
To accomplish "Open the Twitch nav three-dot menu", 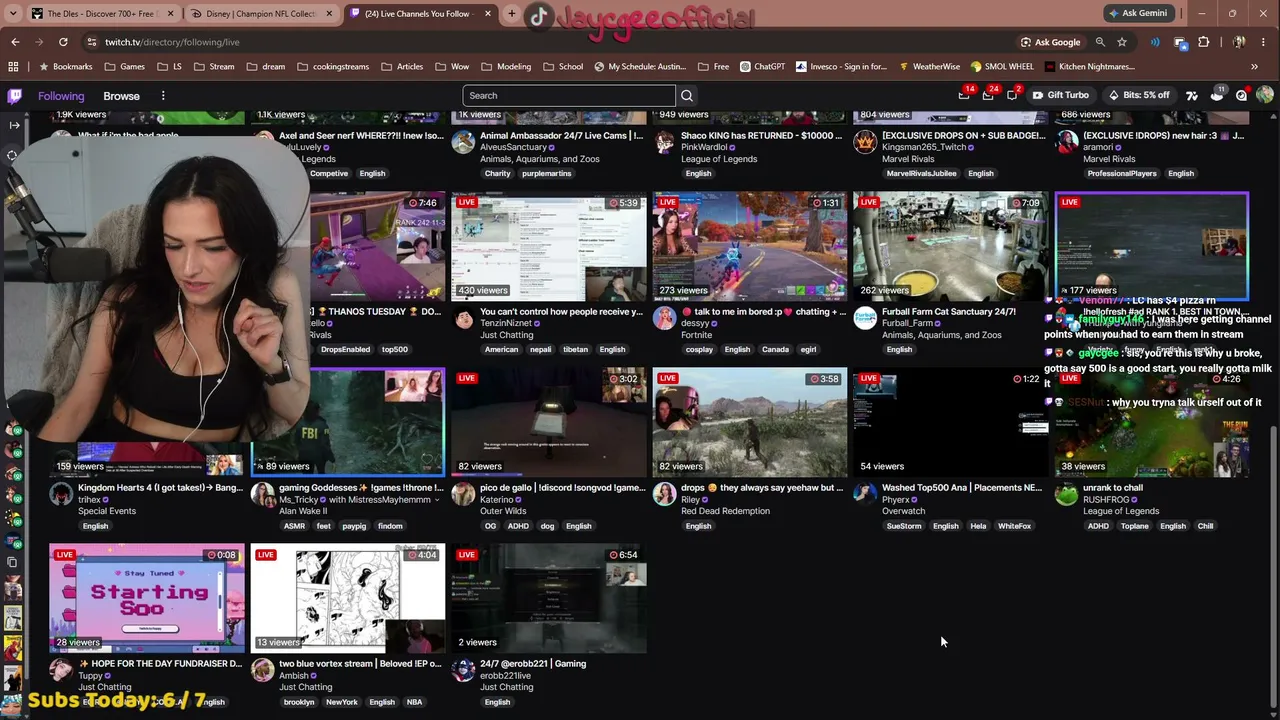I will click(163, 96).
